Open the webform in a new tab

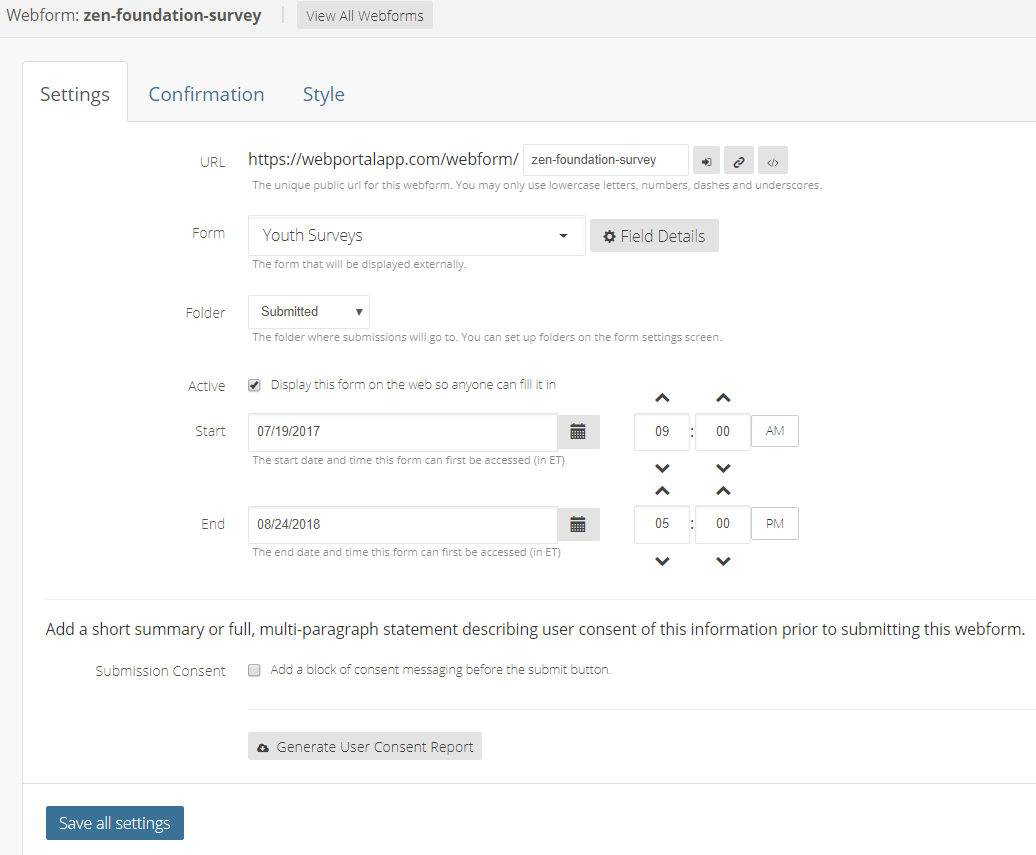706,160
